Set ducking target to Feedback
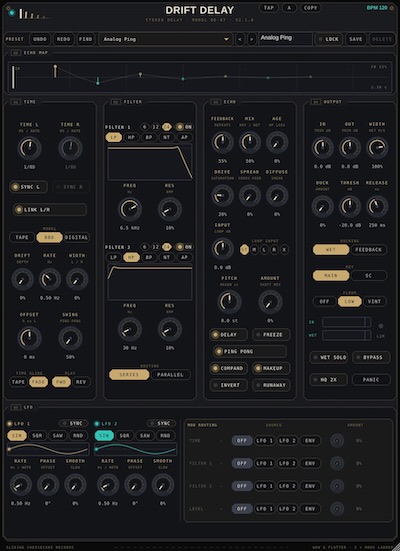Image resolution: width=400 pixels, height=551 pixels. click(368, 250)
